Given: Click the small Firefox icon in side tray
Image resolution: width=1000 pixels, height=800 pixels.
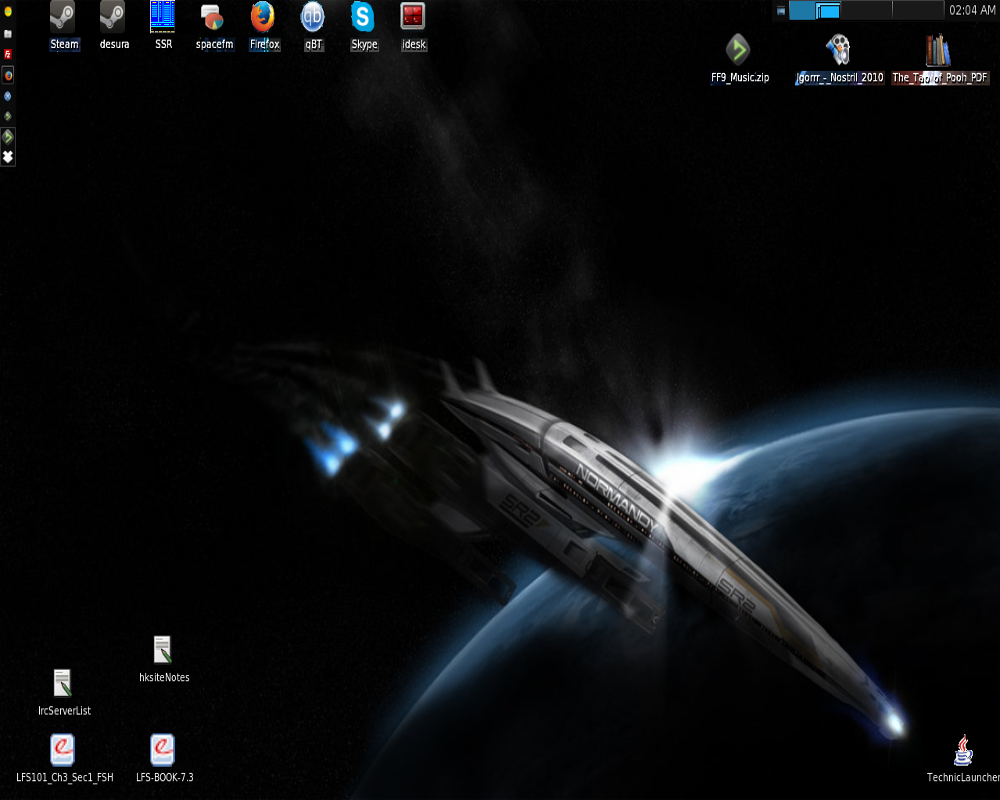Looking at the screenshot, I should (x=8, y=75).
